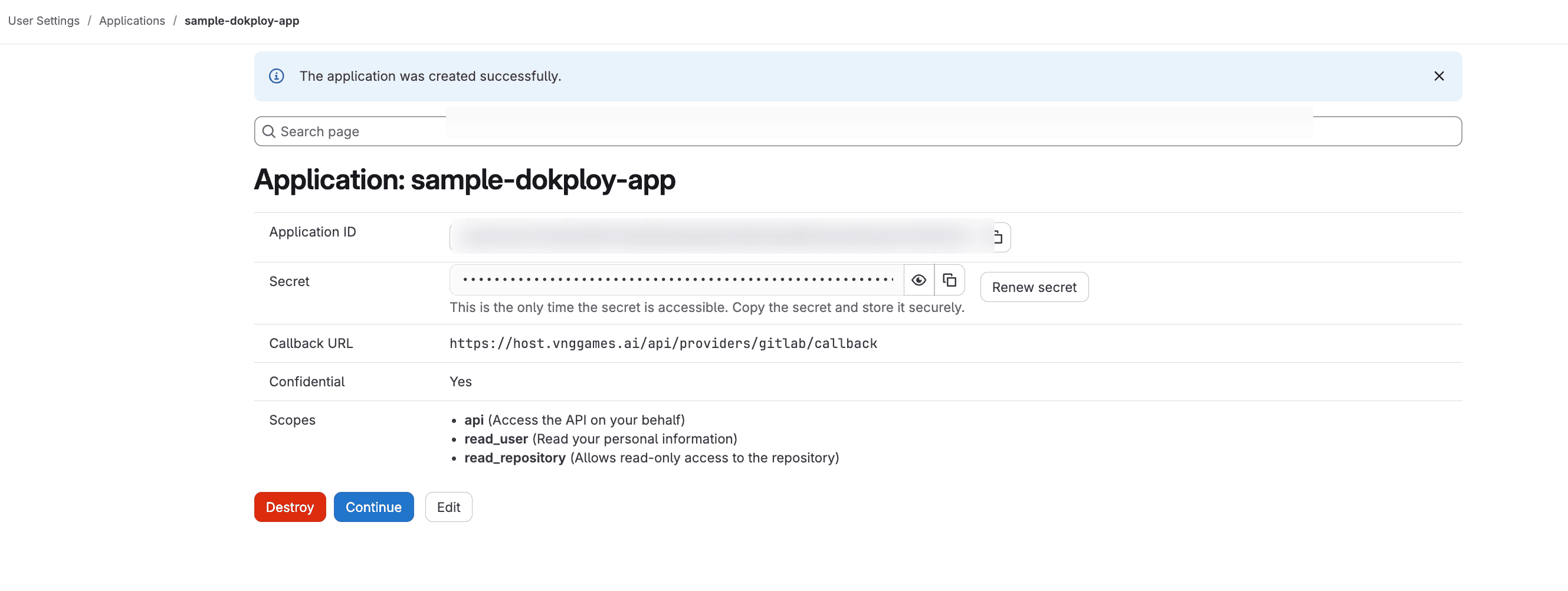Click the Destroy button
1568x591 pixels.
point(290,507)
